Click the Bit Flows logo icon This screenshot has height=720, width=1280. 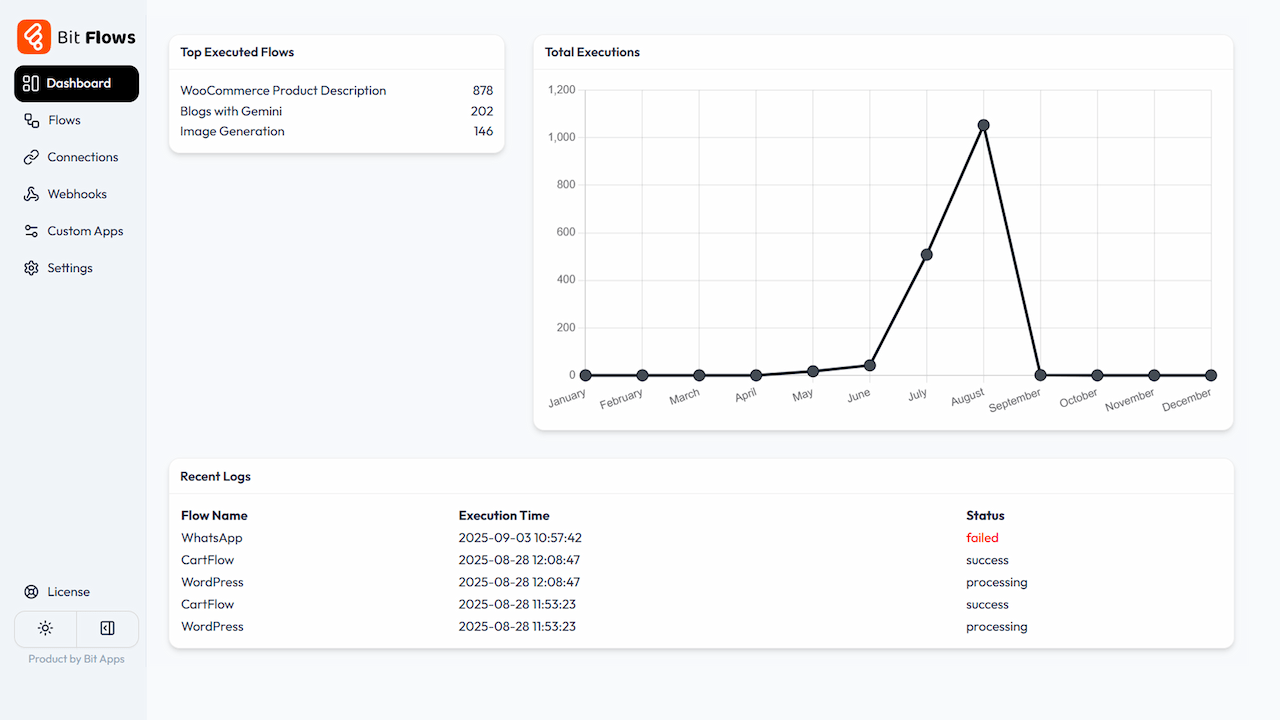pyautogui.click(x=31, y=35)
